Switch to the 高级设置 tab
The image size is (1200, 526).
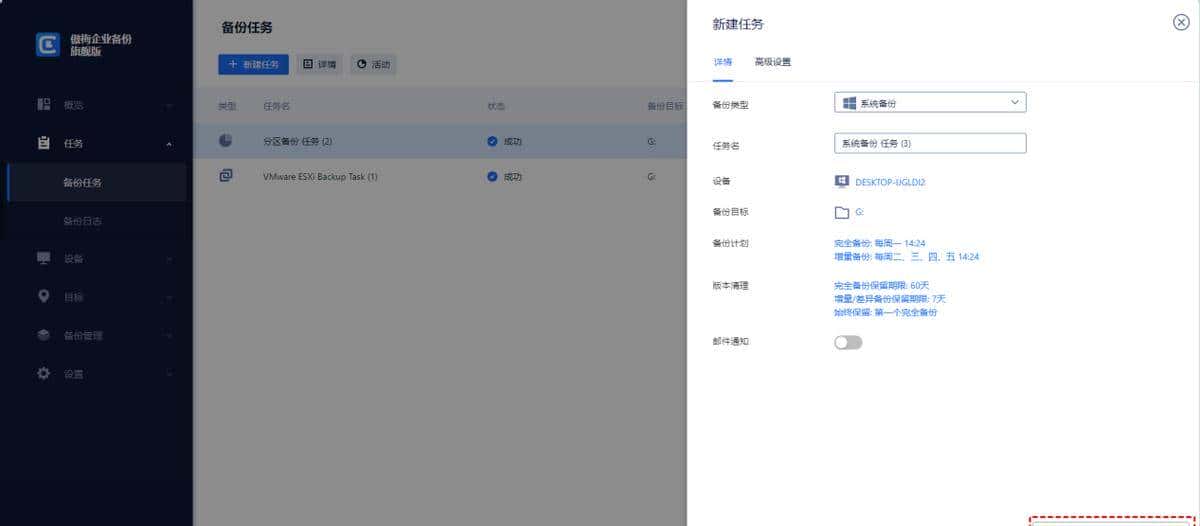tap(773, 62)
